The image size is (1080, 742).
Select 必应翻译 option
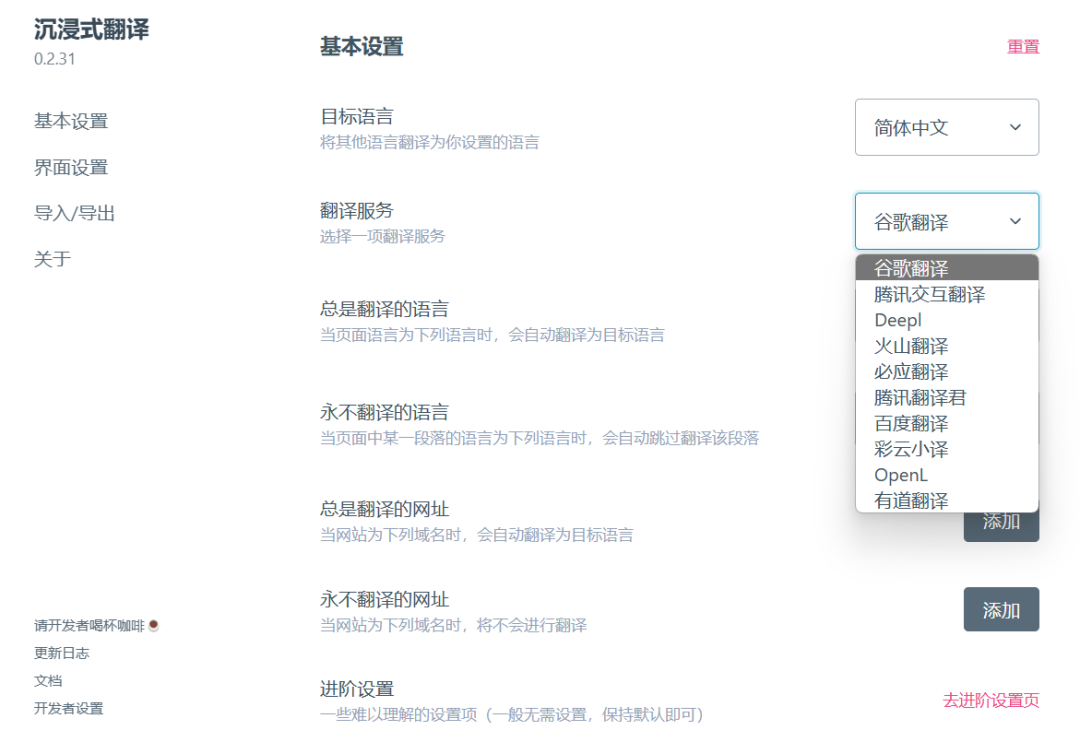pyautogui.click(x=946, y=371)
